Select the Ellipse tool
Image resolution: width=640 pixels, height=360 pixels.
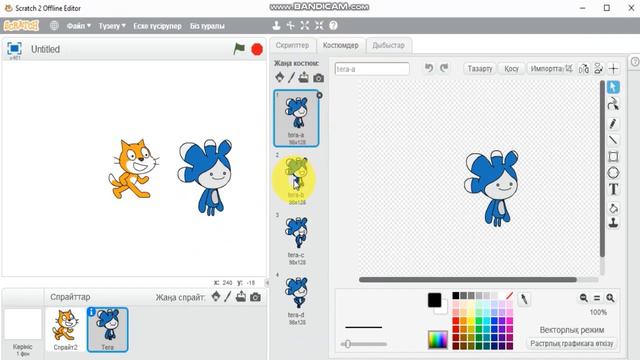point(613,173)
